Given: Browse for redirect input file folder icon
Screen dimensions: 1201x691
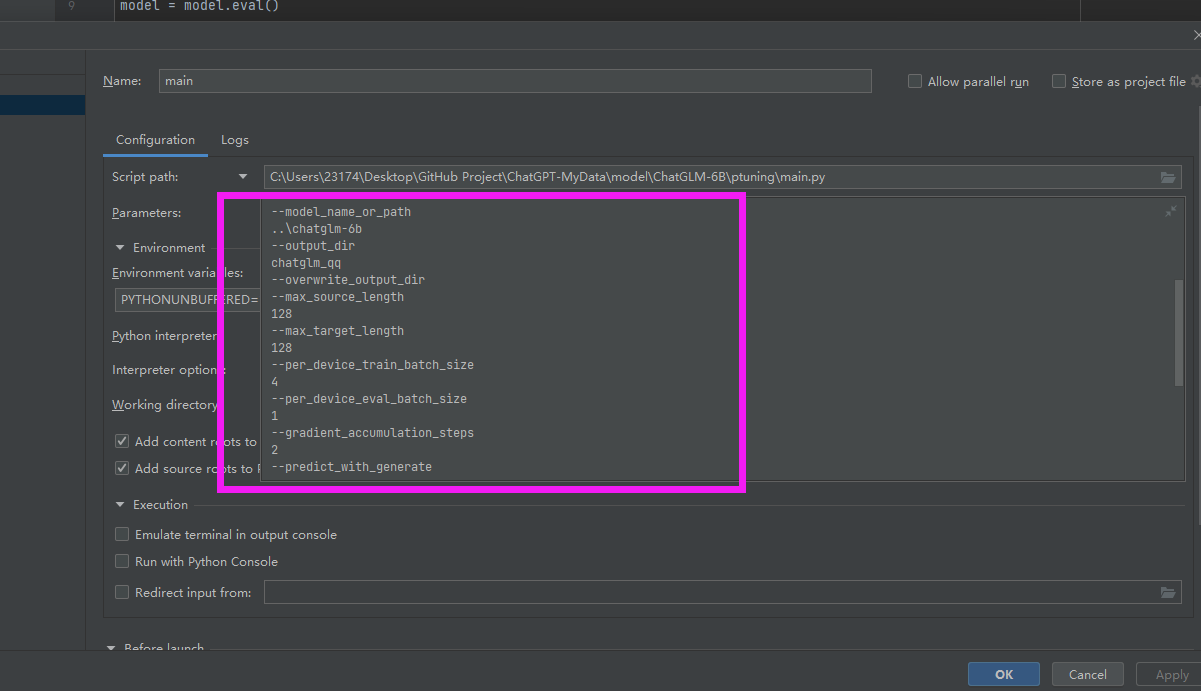Looking at the screenshot, I should (x=1168, y=592).
